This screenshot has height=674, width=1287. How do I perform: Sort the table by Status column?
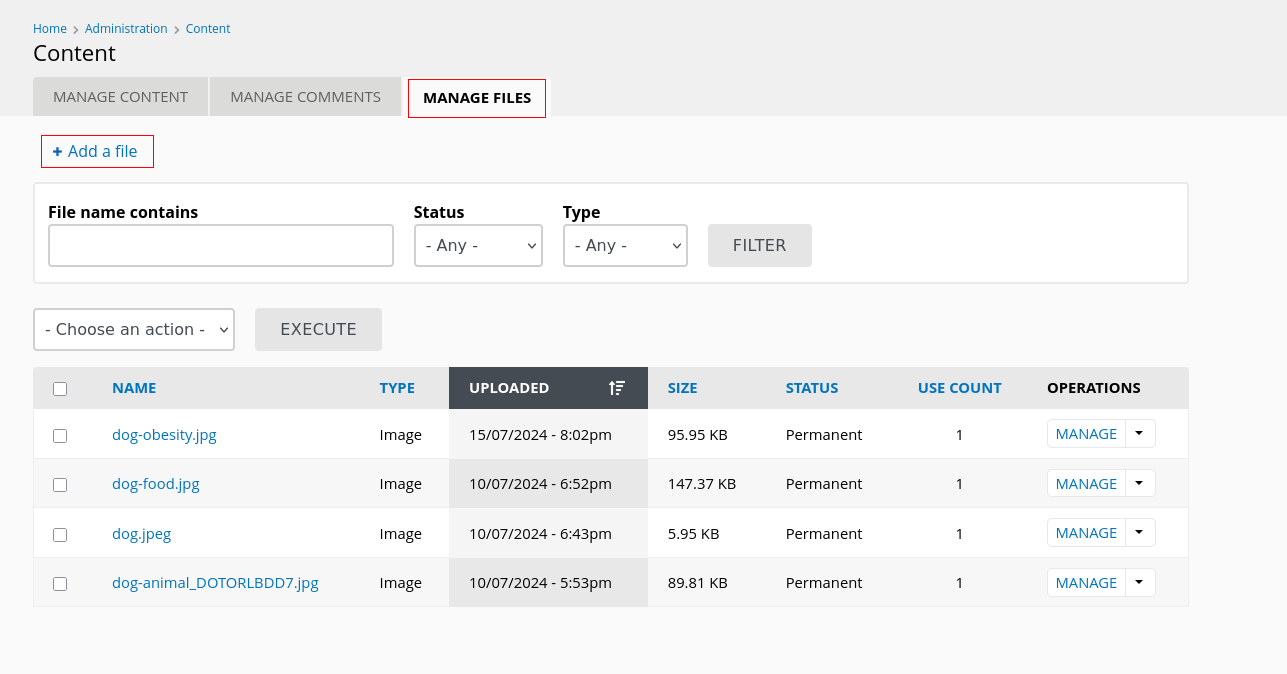point(812,388)
